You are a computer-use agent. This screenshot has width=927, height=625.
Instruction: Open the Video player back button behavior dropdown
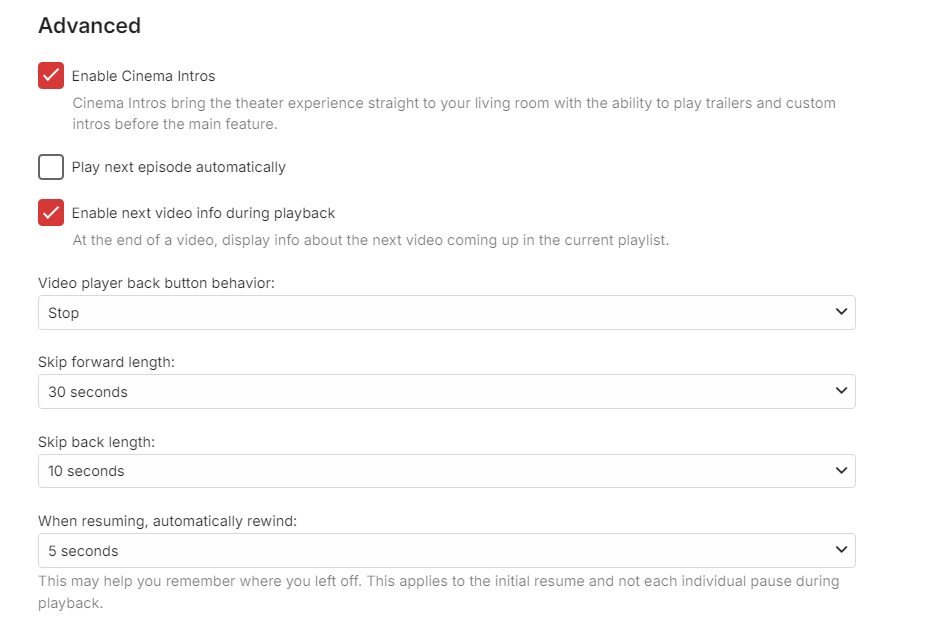pos(446,312)
